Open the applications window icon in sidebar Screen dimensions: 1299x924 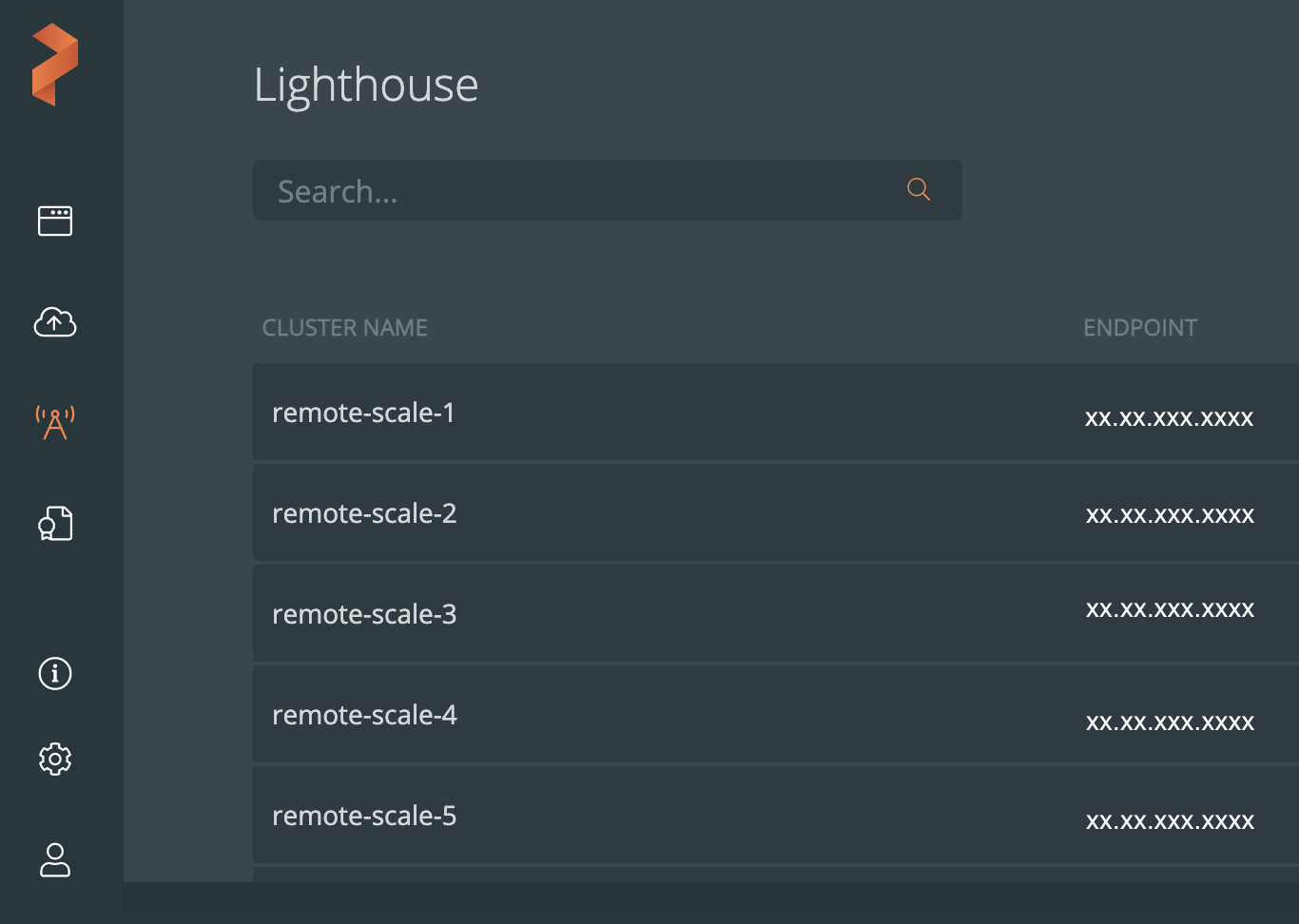[55, 221]
